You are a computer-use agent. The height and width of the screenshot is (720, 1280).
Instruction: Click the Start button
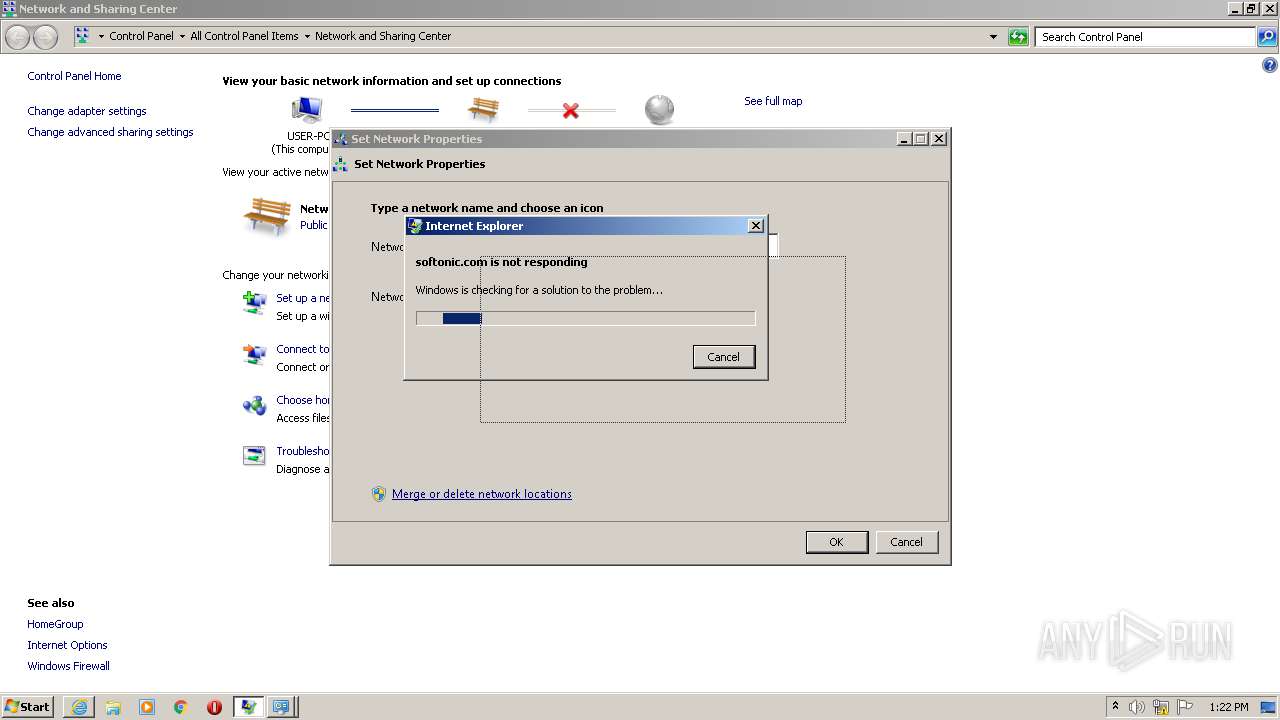(x=28, y=707)
